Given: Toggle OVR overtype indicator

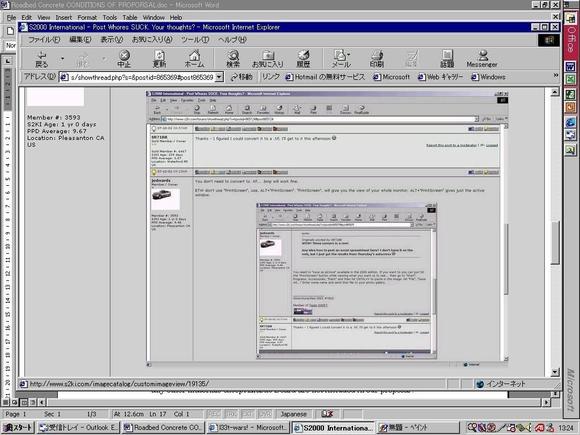Looking at the screenshot, I should 265,414.
